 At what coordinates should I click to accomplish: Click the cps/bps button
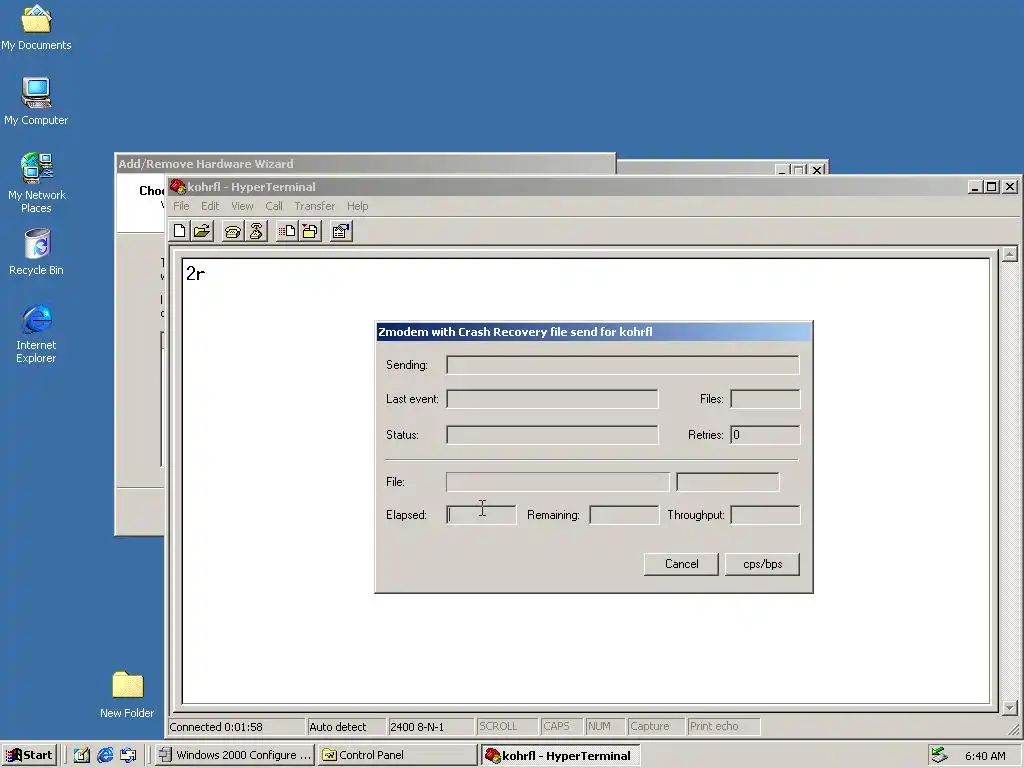click(x=762, y=564)
